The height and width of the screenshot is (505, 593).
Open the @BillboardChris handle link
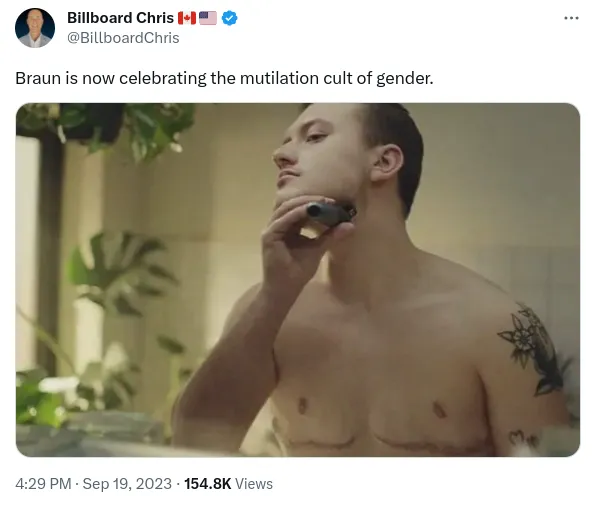coord(123,38)
